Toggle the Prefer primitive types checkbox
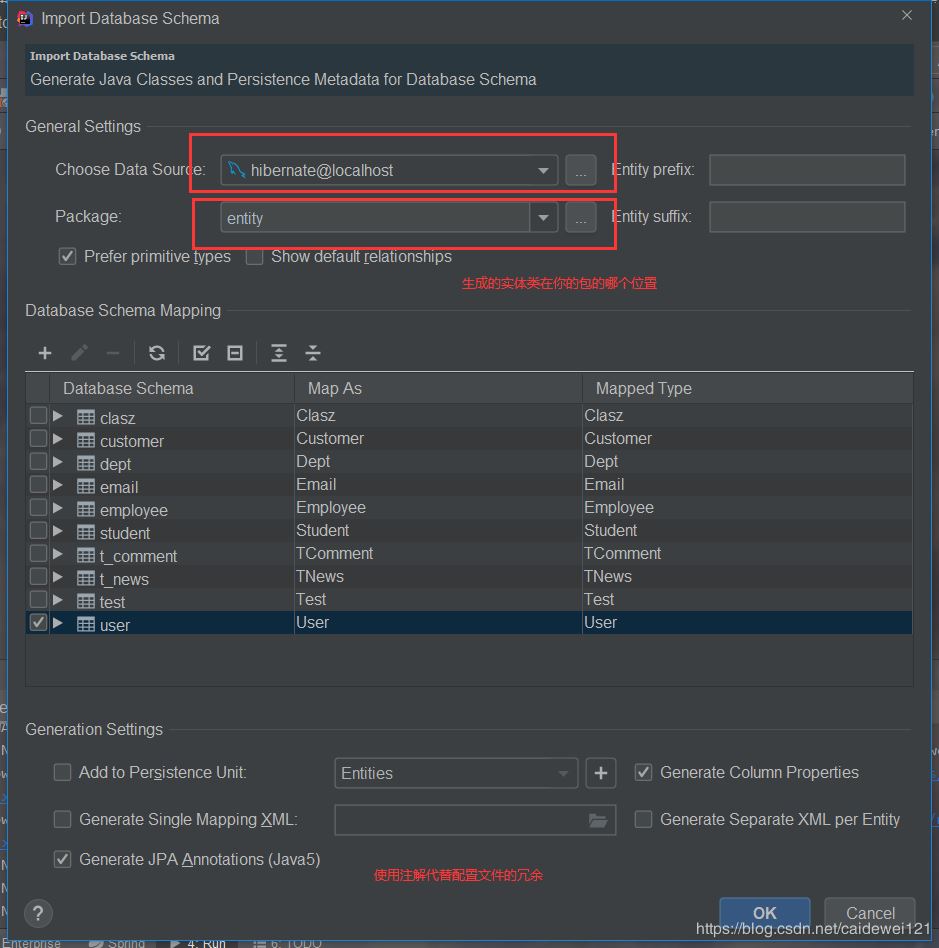The image size is (939, 948). click(67, 256)
